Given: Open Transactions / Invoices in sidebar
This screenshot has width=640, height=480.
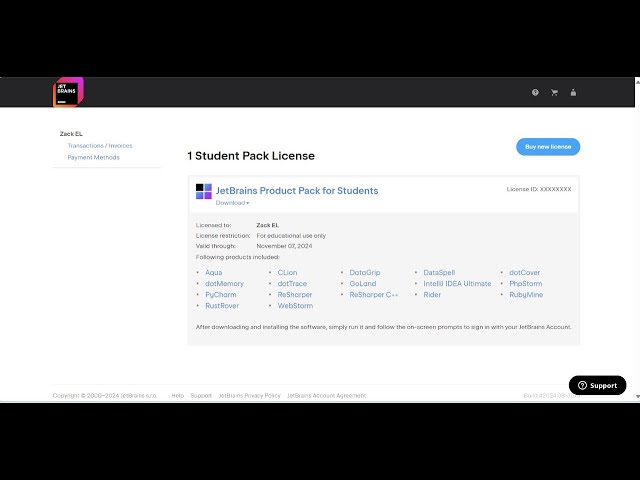Looking at the screenshot, I should click(100, 146).
